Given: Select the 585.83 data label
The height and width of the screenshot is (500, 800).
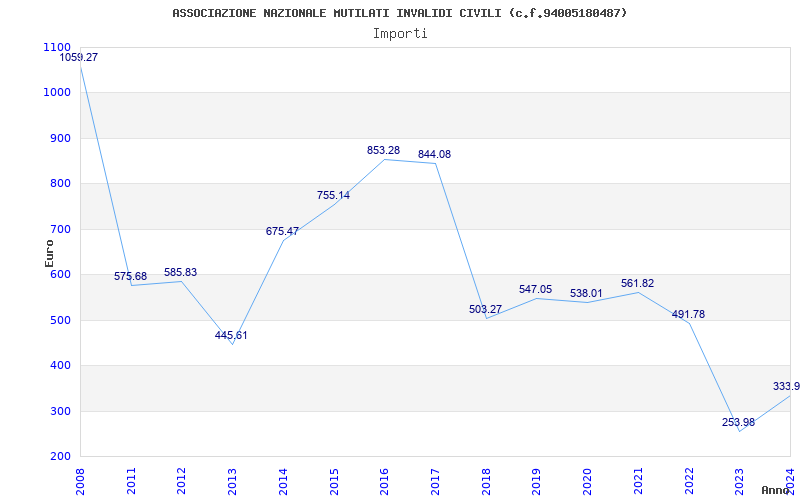Looking at the screenshot, I should point(180,272).
